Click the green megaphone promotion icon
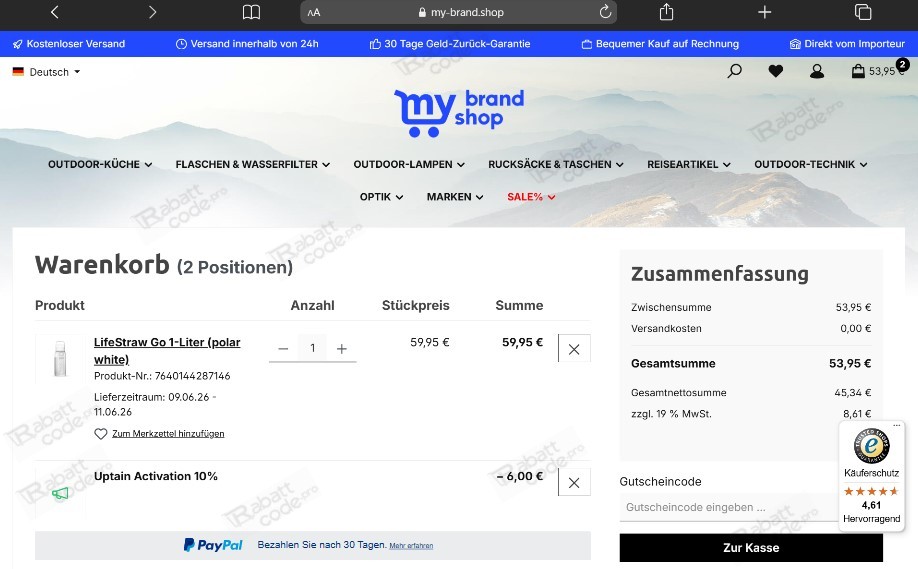918x569 pixels. coord(60,493)
